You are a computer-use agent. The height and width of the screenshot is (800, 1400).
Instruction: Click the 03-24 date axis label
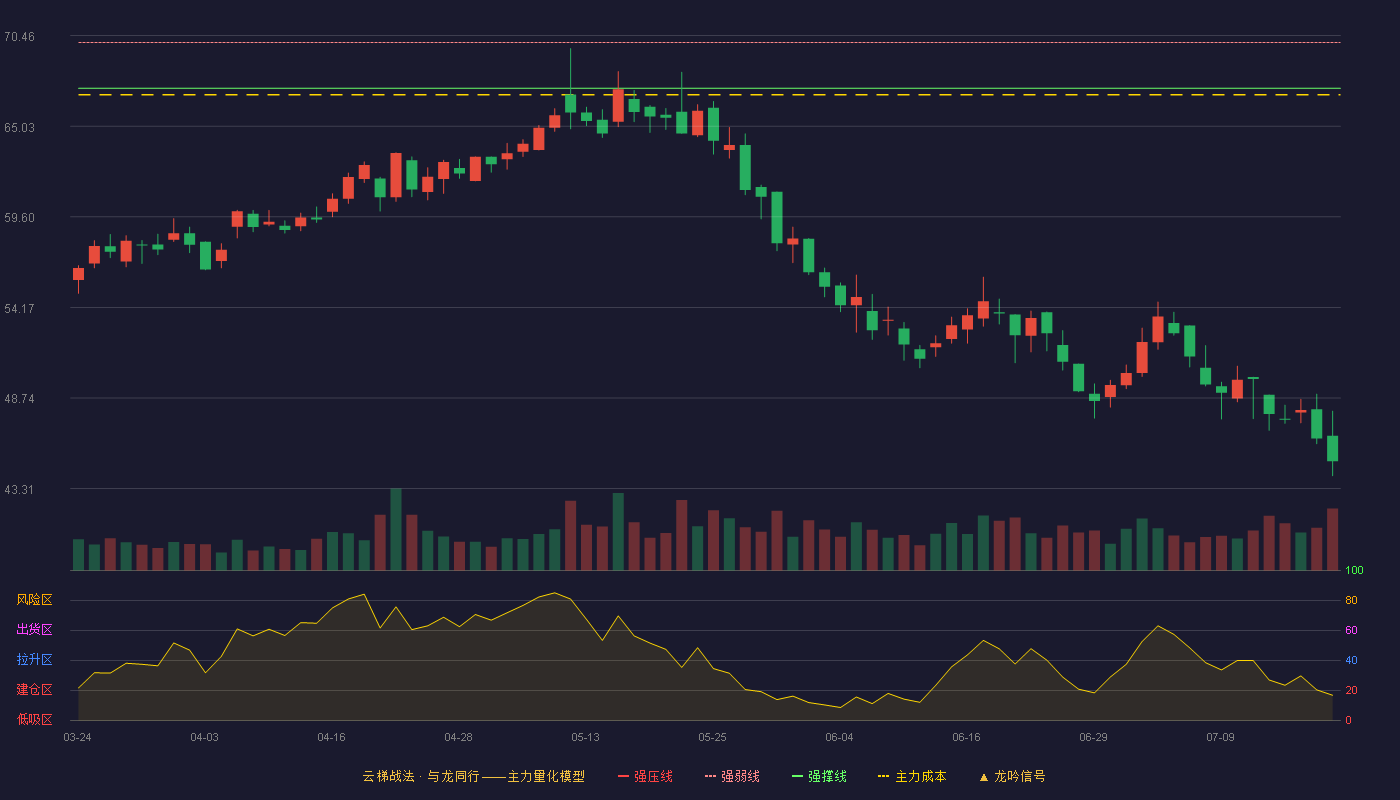coord(77,737)
